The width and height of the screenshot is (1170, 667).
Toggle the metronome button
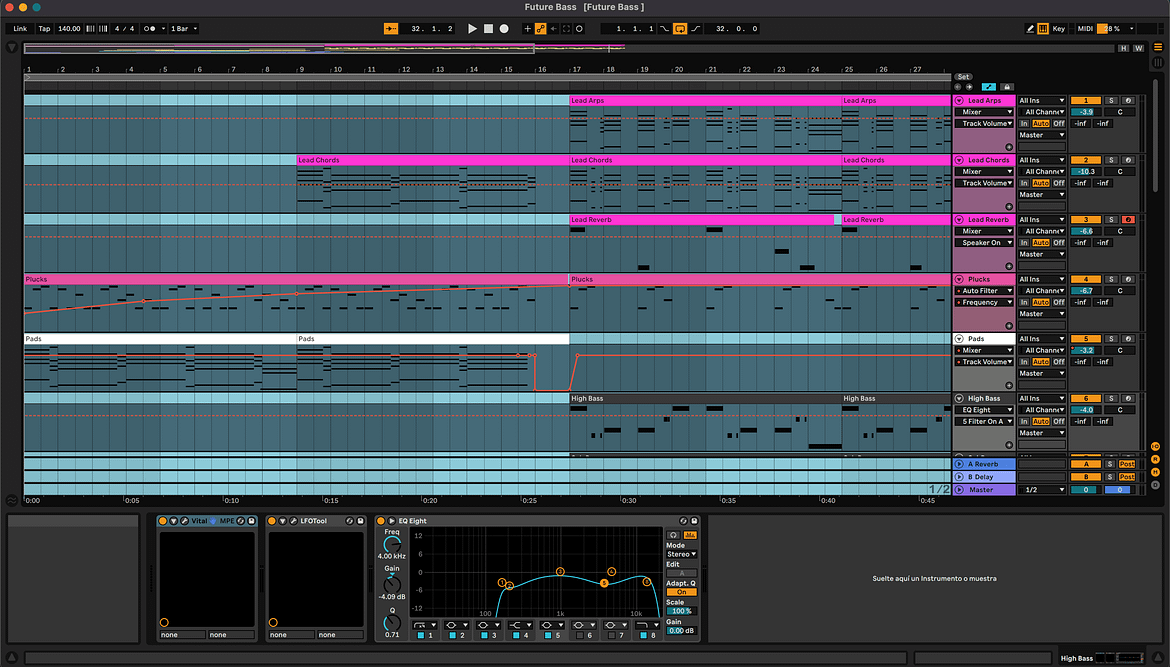(x=150, y=29)
